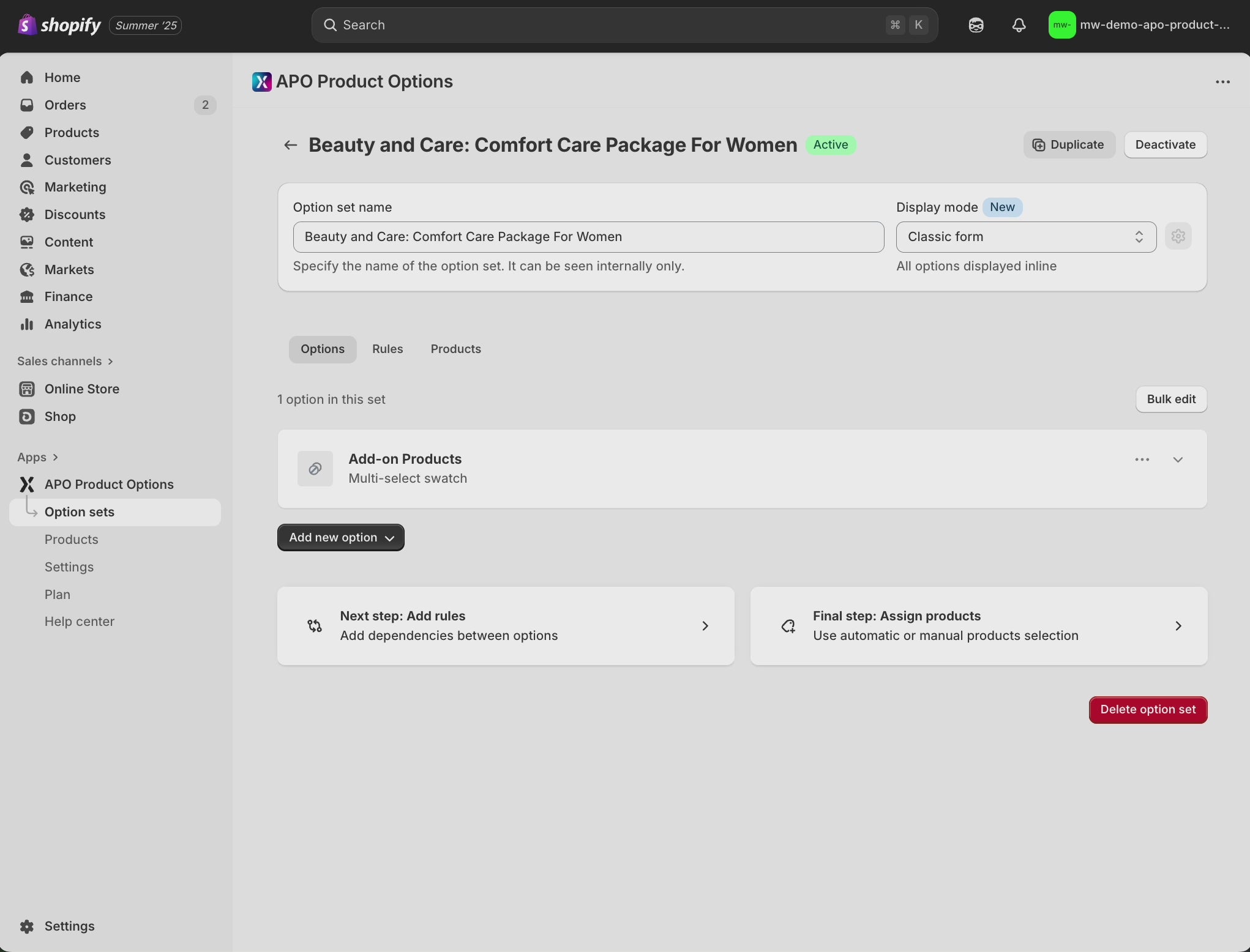Open the Add new option dropdown
1250x952 pixels.
[340, 538]
